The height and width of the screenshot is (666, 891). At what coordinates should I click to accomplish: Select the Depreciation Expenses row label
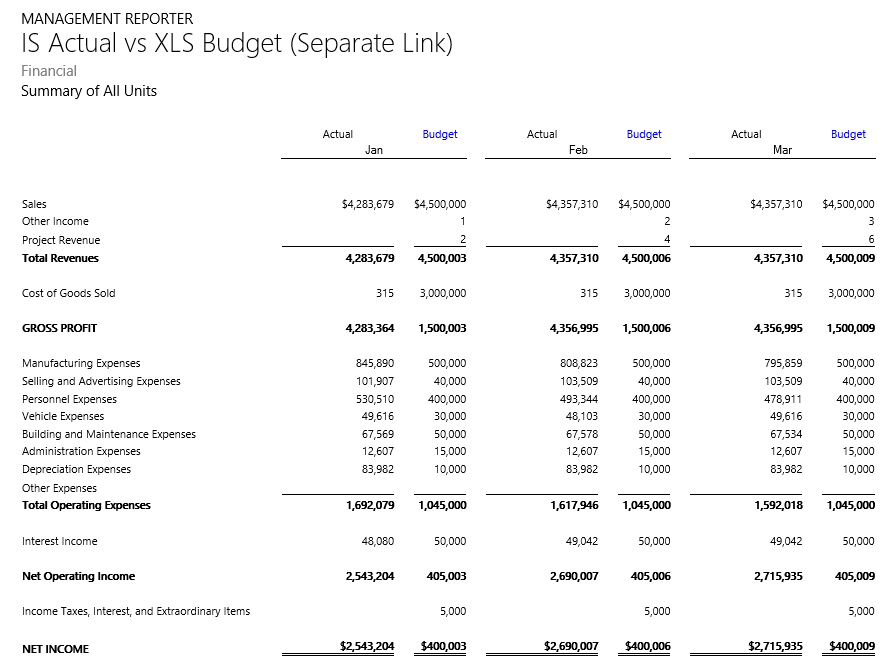pyautogui.click(x=76, y=469)
